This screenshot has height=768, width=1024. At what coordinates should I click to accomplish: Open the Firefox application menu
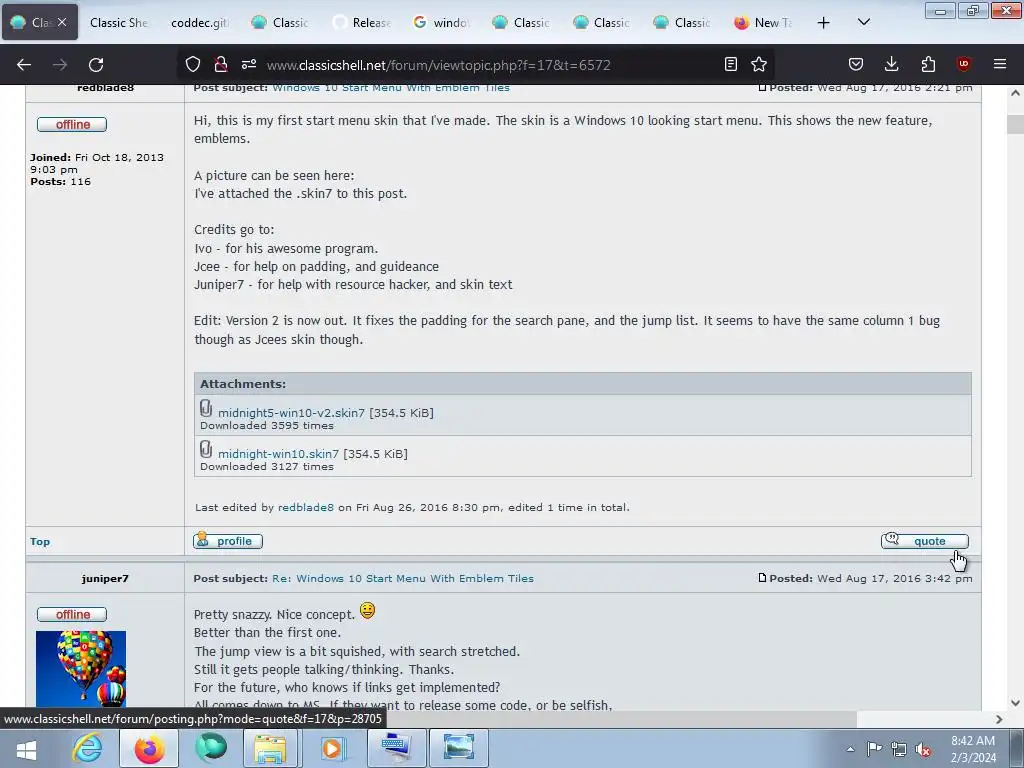pyautogui.click(x=999, y=64)
